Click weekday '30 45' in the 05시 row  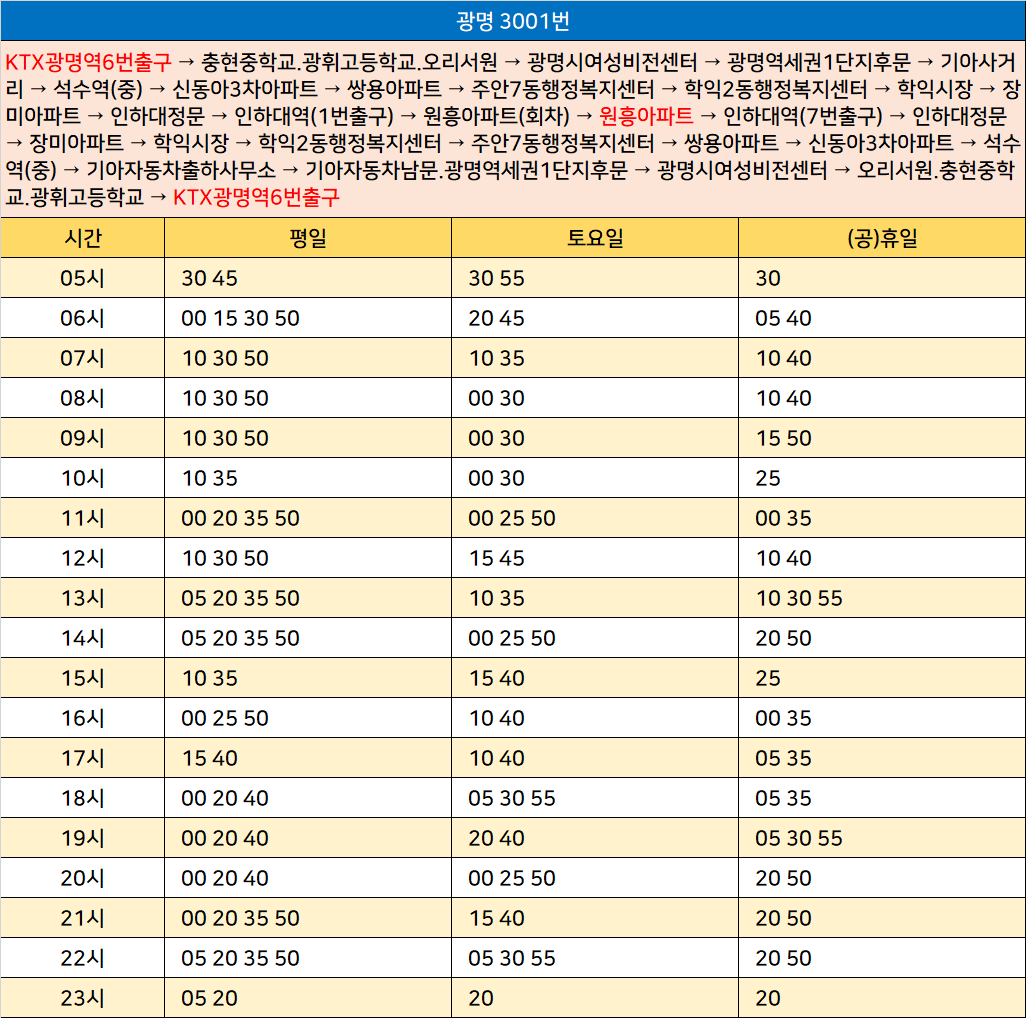pyautogui.click(x=209, y=278)
